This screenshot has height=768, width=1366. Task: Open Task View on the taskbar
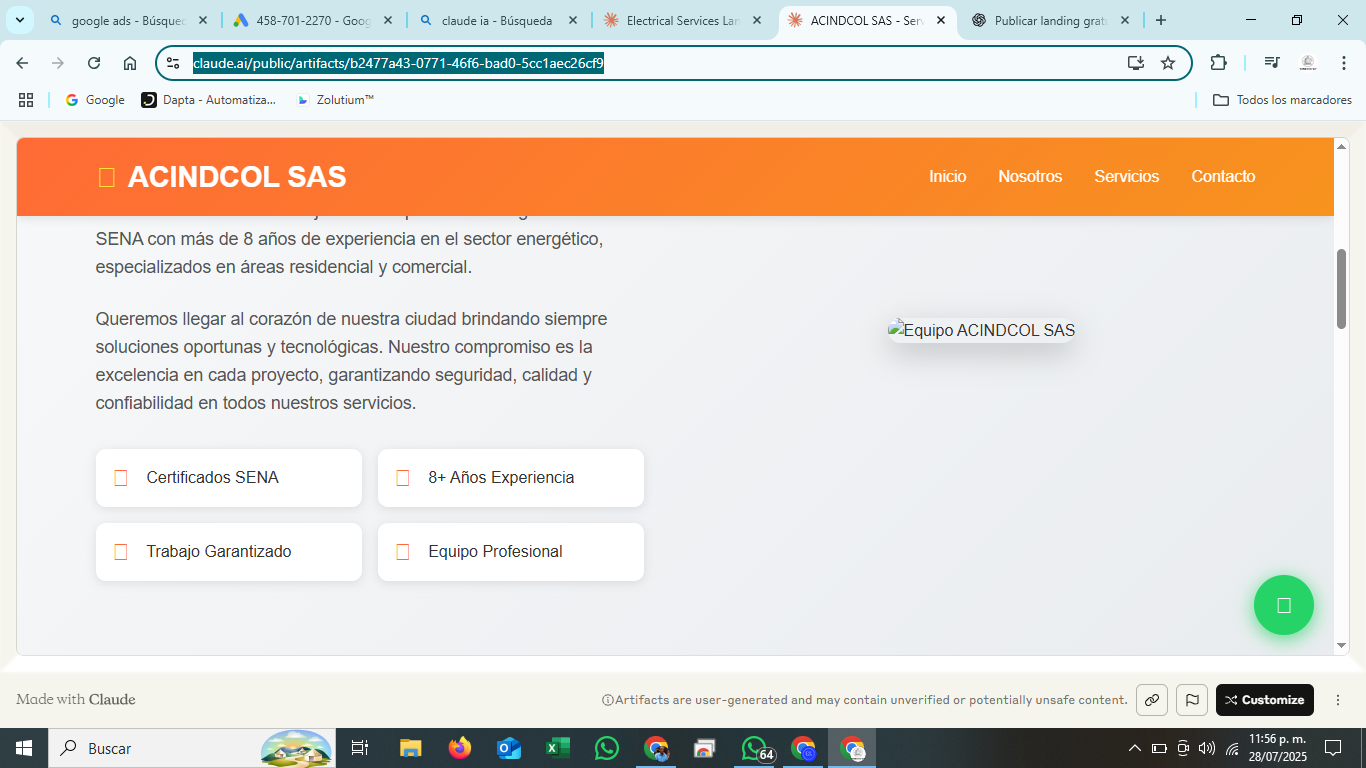tap(360, 748)
